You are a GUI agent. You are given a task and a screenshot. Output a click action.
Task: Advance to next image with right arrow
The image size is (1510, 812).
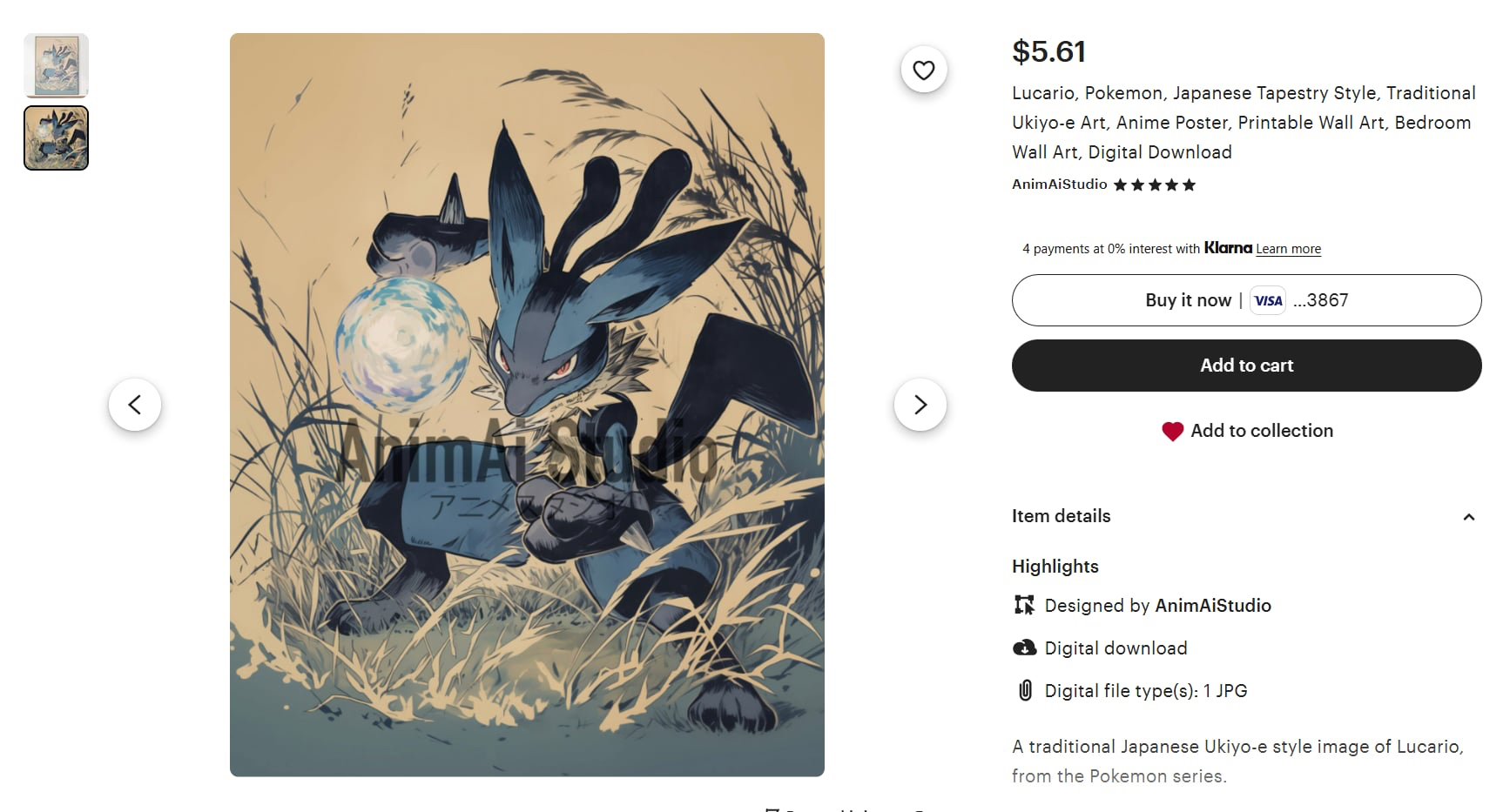(920, 405)
